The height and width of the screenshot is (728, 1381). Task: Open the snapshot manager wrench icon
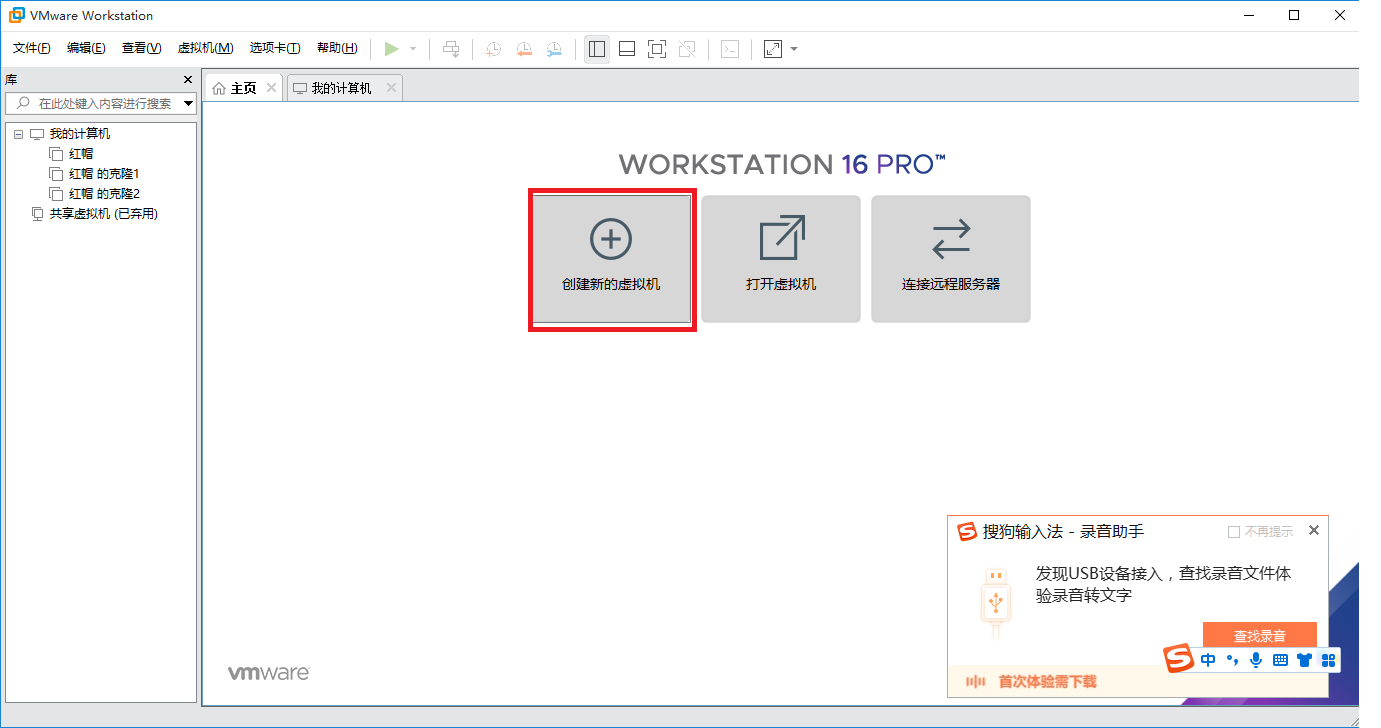[x=554, y=49]
